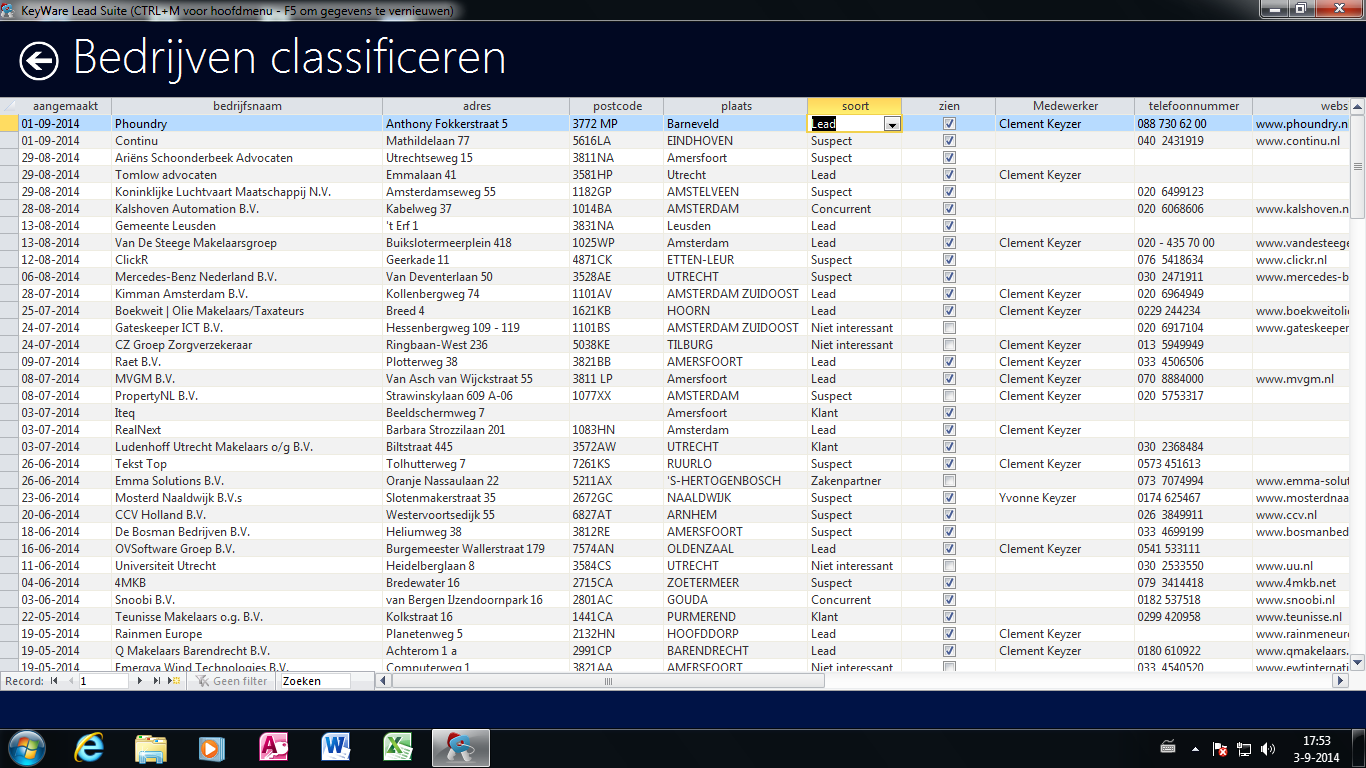This screenshot has width=1366, height=768.
Task: Click the horizontal scrollbar thumb
Action: click(x=608, y=681)
